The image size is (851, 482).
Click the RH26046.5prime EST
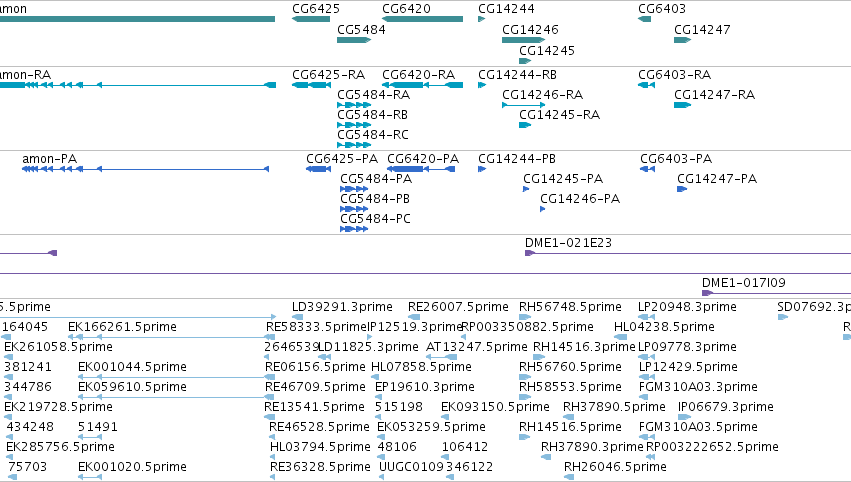(x=569, y=477)
